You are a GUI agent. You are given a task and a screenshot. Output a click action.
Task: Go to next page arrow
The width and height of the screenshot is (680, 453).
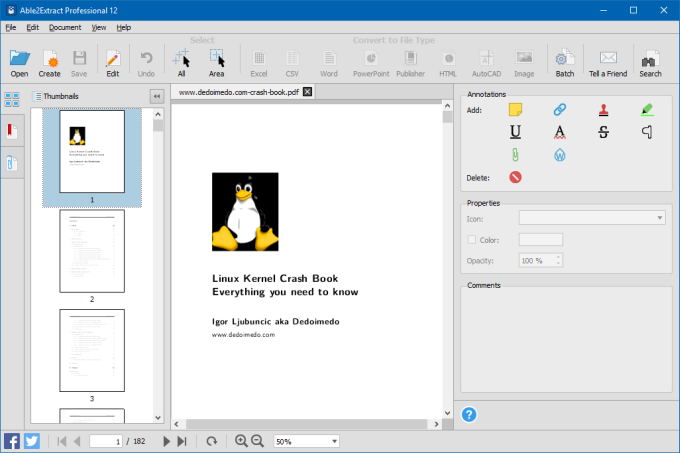[x=167, y=441]
